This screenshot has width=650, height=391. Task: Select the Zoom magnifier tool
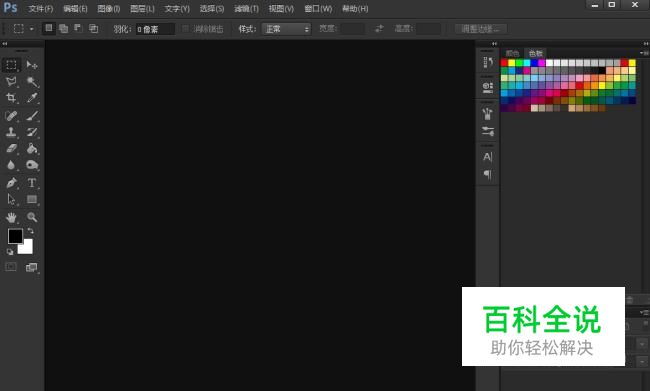(32, 217)
